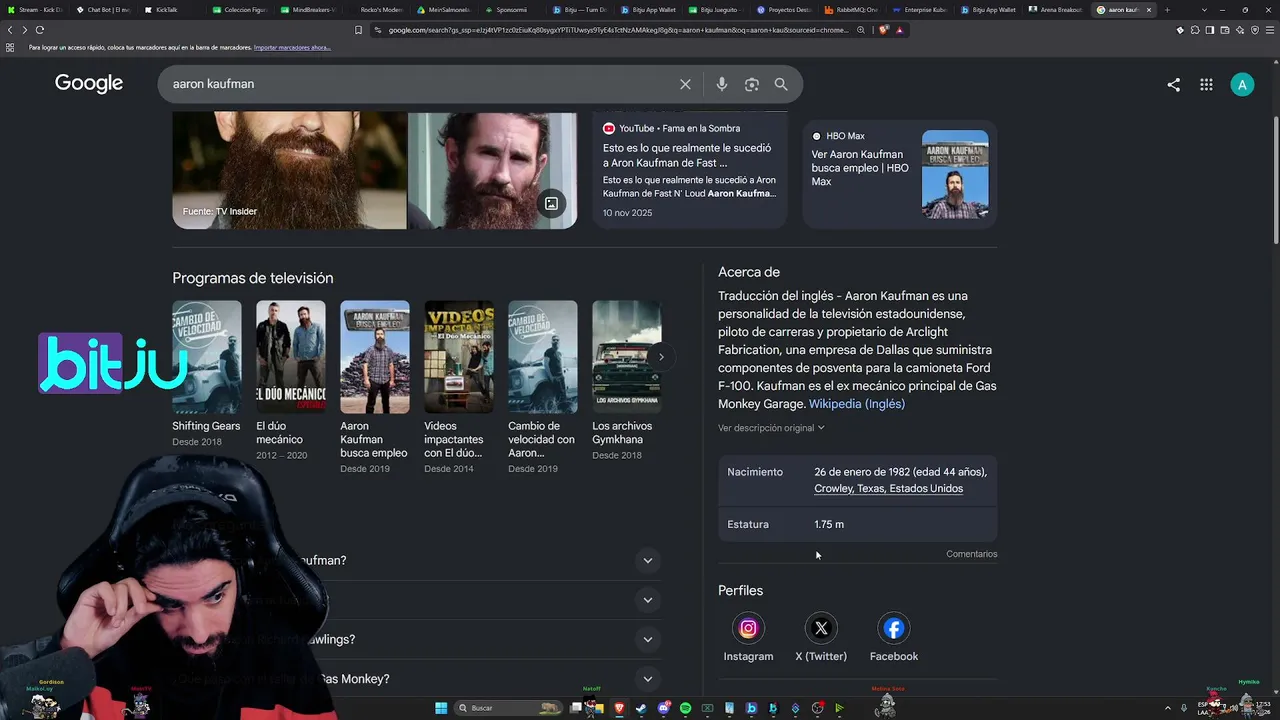
Task: Expand the second related question chevron
Action: [x=648, y=600]
